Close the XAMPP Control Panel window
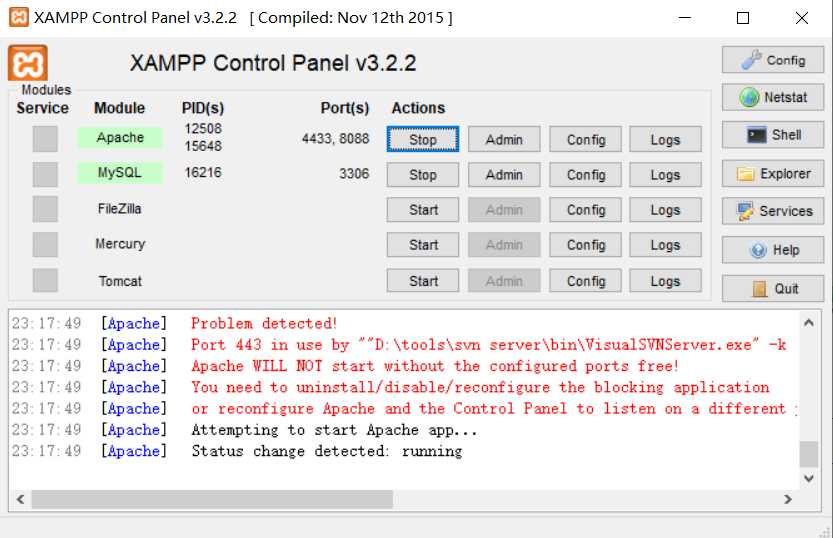Screen dimensions: 833x538 coord(802,18)
